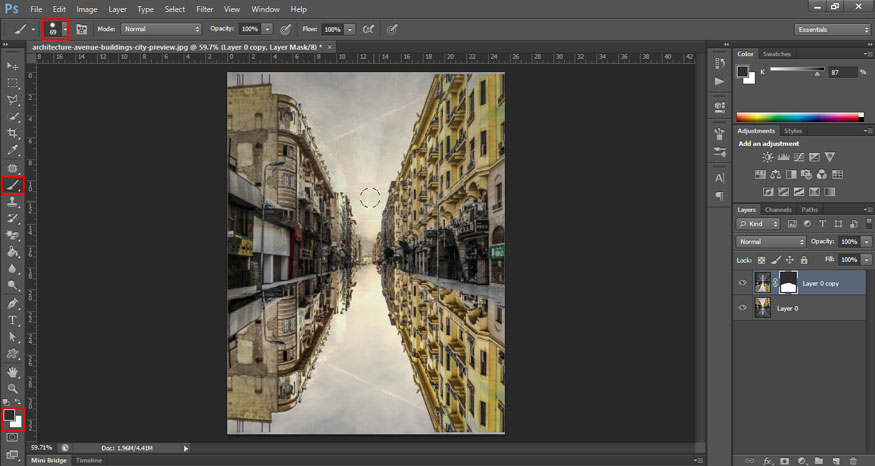The height and width of the screenshot is (466, 875).
Task: Select the Zoom tool in toolbox
Action: [12, 388]
